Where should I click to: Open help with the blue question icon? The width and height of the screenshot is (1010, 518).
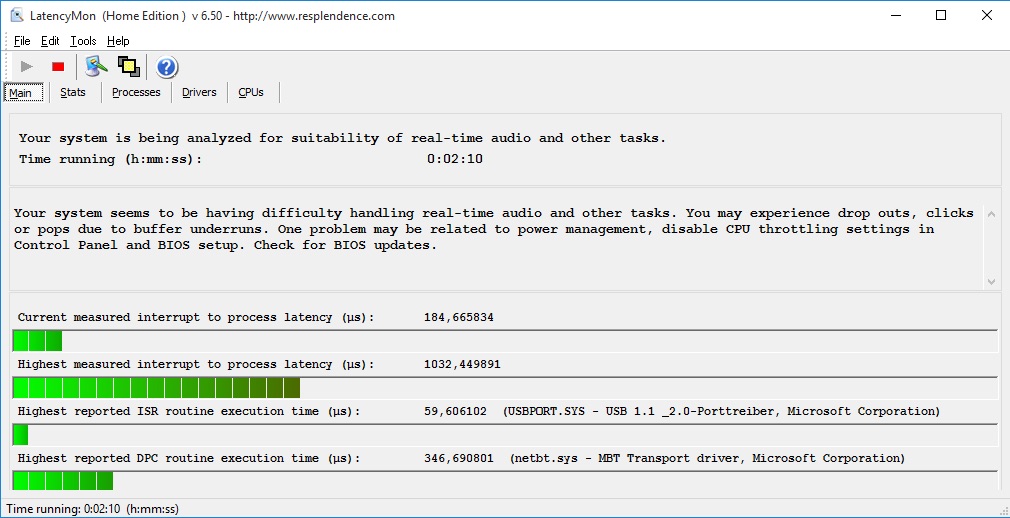(x=167, y=67)
